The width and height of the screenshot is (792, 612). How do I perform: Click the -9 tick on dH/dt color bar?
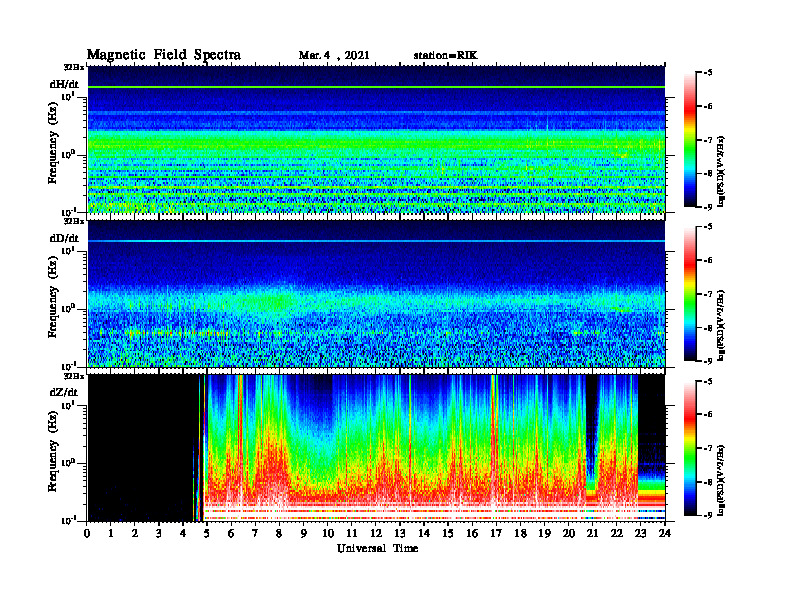pyautogui.click(x=707, y=207)
